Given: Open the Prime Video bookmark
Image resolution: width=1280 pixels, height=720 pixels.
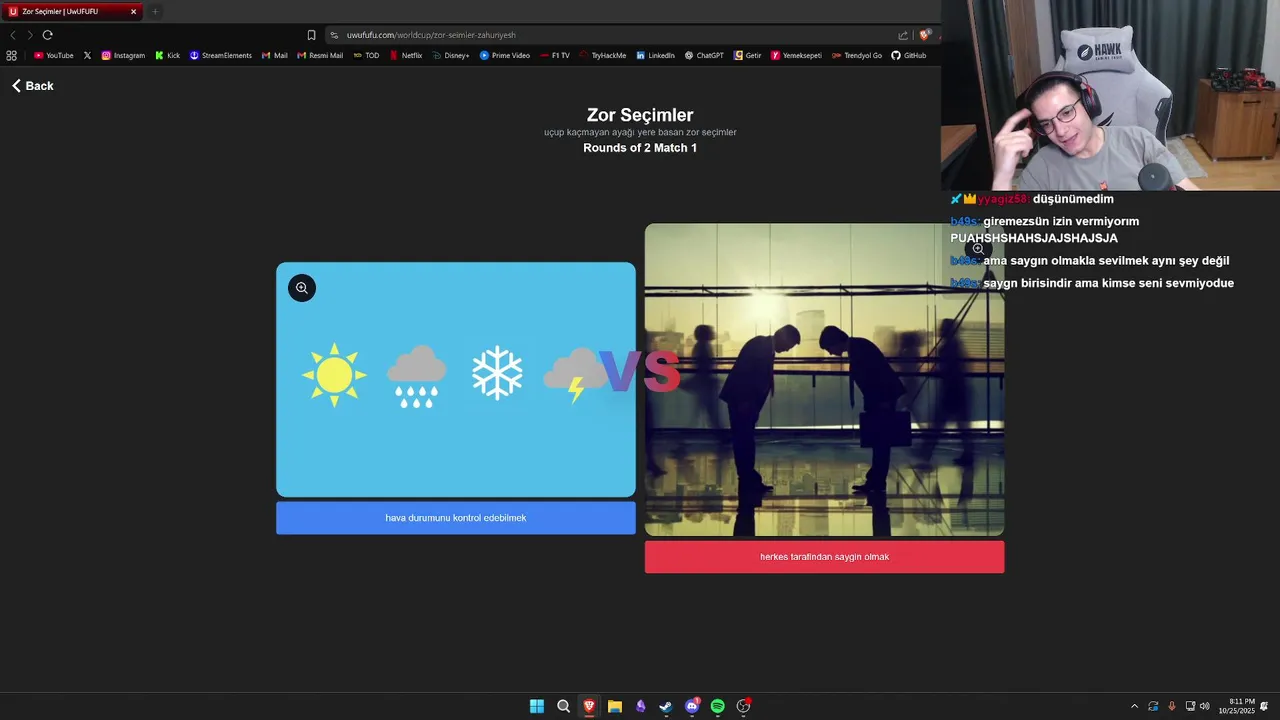Looking at the screenshot, I should [505, 56].
